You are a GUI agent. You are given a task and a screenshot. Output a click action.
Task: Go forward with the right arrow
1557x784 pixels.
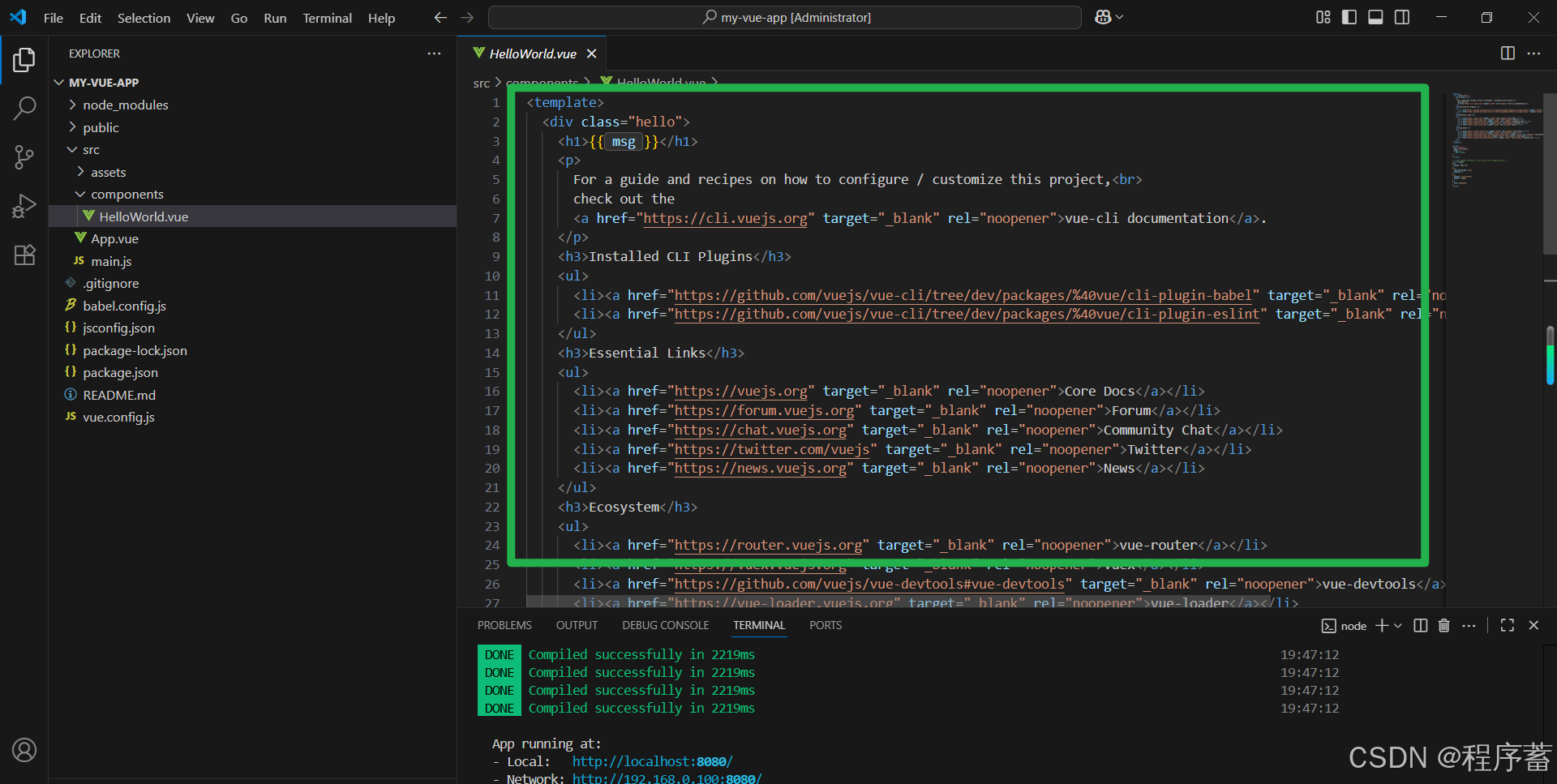467,17
